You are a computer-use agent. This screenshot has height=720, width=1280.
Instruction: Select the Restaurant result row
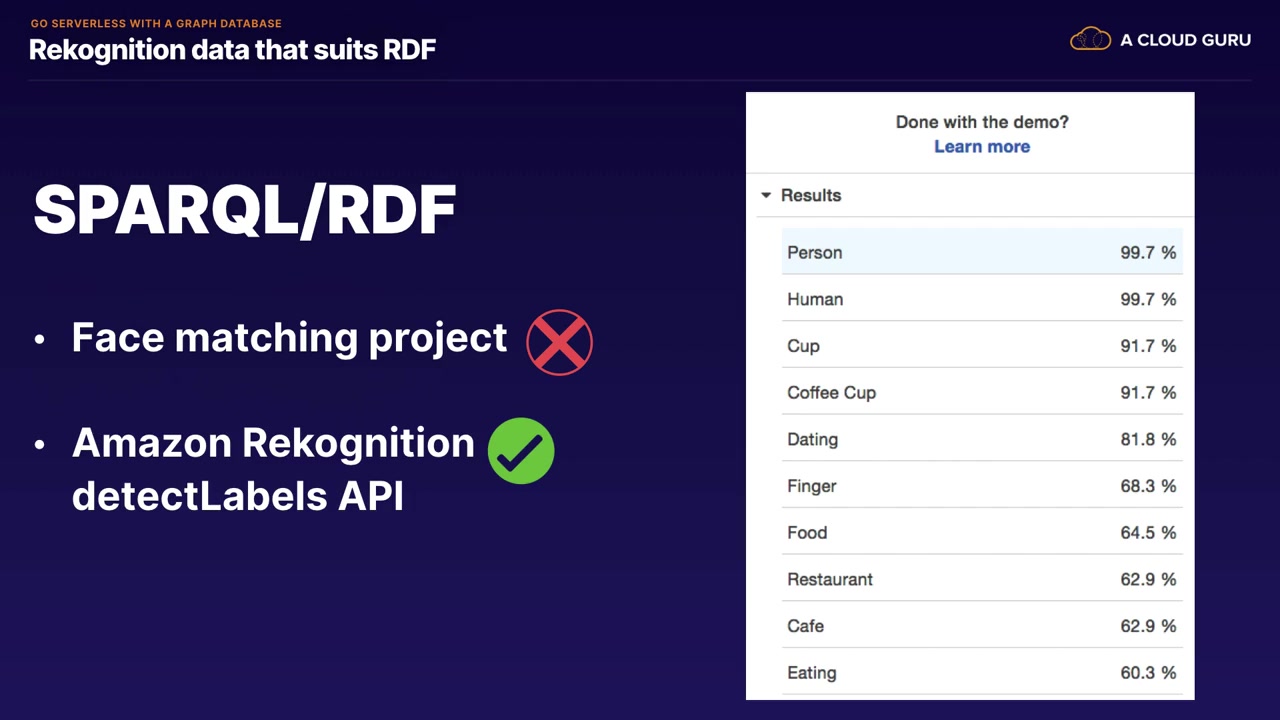point(981,579)
